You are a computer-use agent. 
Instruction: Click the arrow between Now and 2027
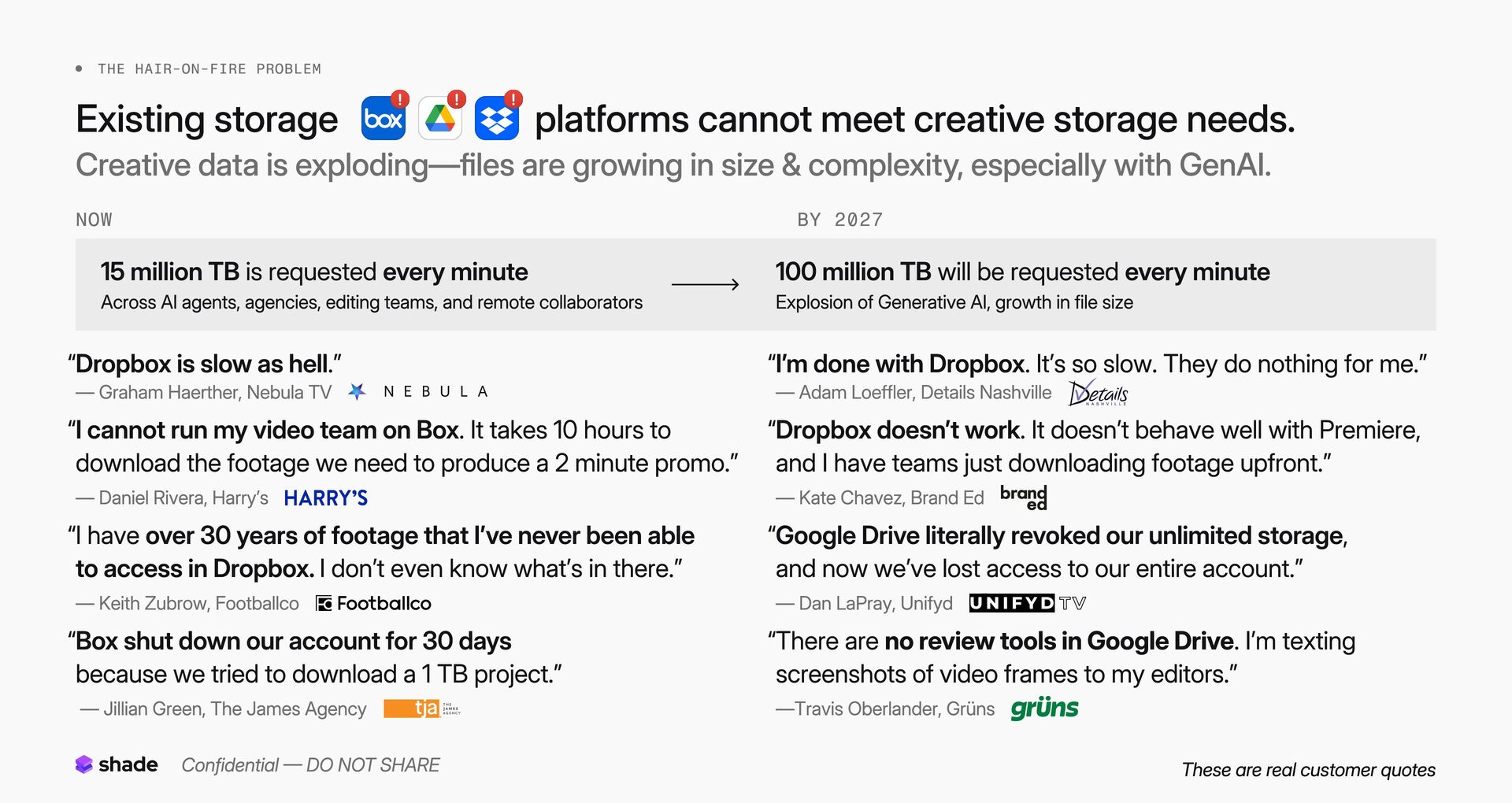pyautogui.click(x=705, y=284)
